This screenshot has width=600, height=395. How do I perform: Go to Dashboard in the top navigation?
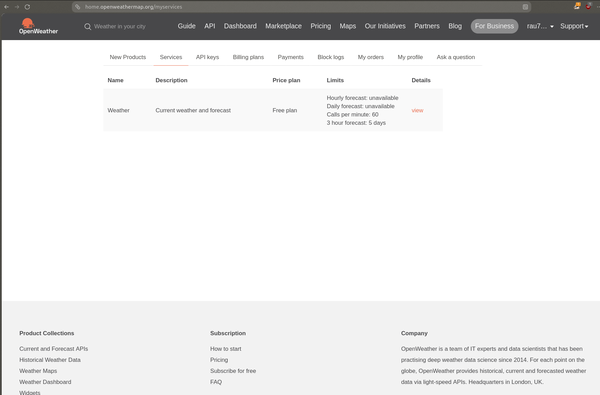tap(240, 26)
